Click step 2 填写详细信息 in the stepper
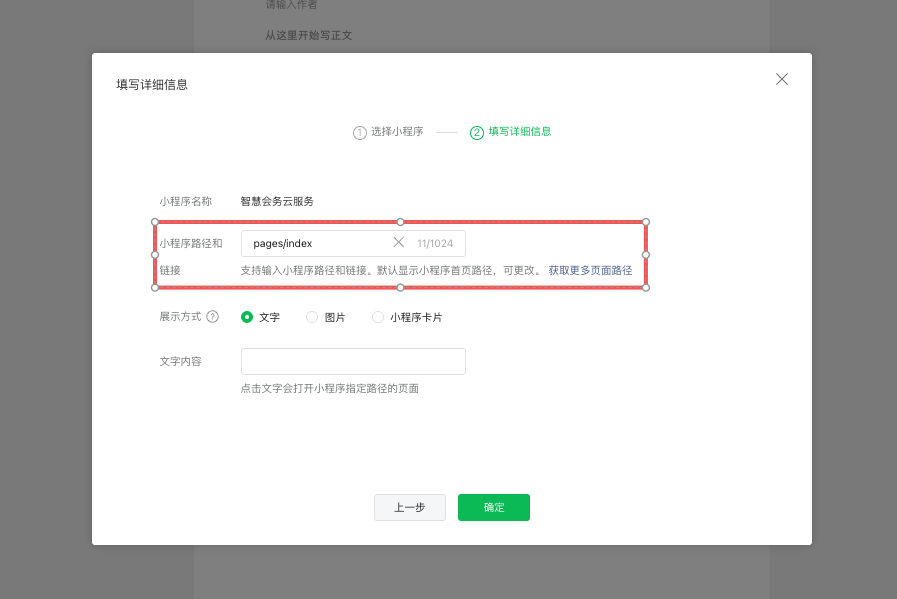This screenshot has width=897, height=599. coord(511,132)
